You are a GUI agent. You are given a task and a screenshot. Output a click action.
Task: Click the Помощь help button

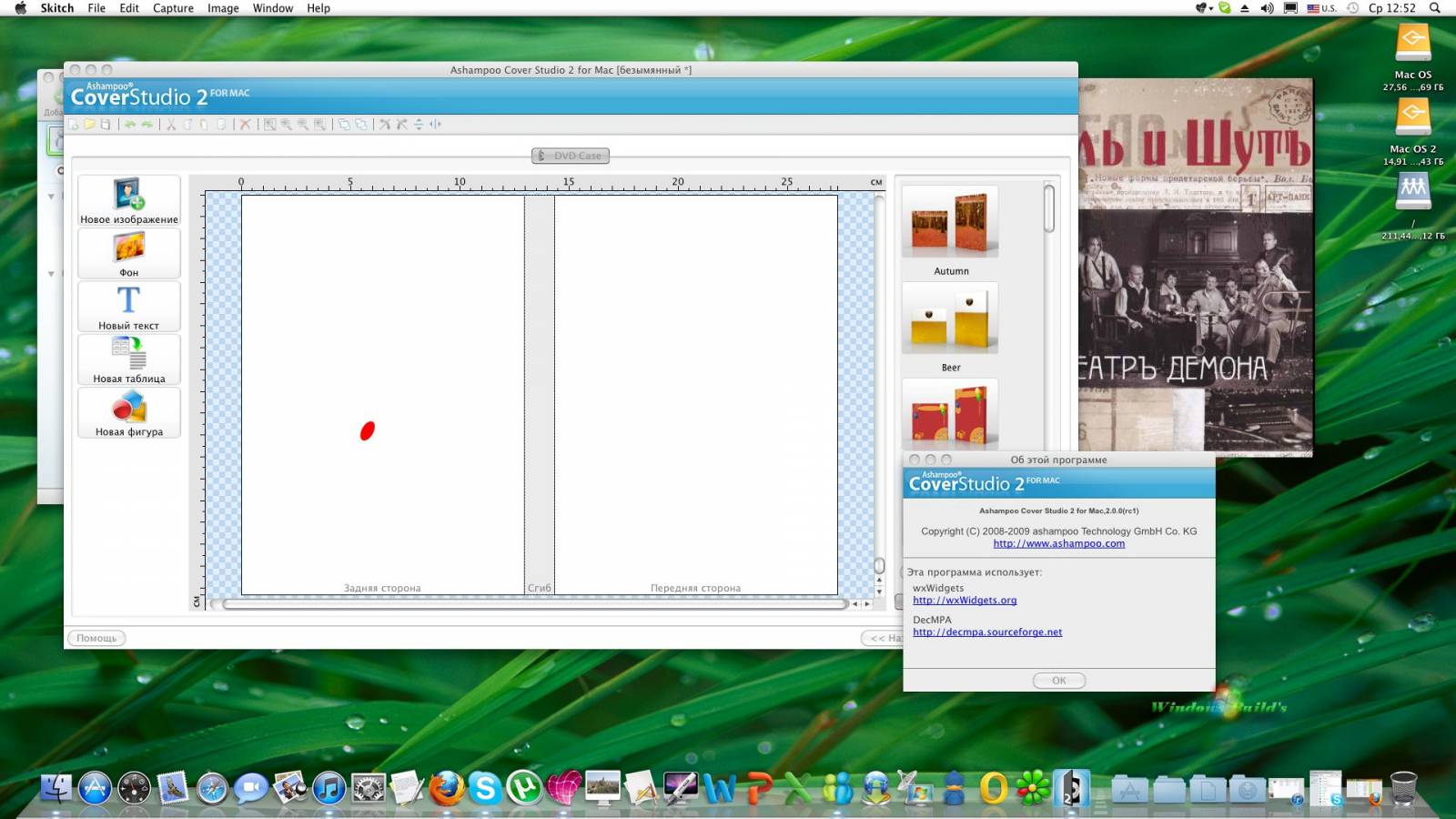96,638
